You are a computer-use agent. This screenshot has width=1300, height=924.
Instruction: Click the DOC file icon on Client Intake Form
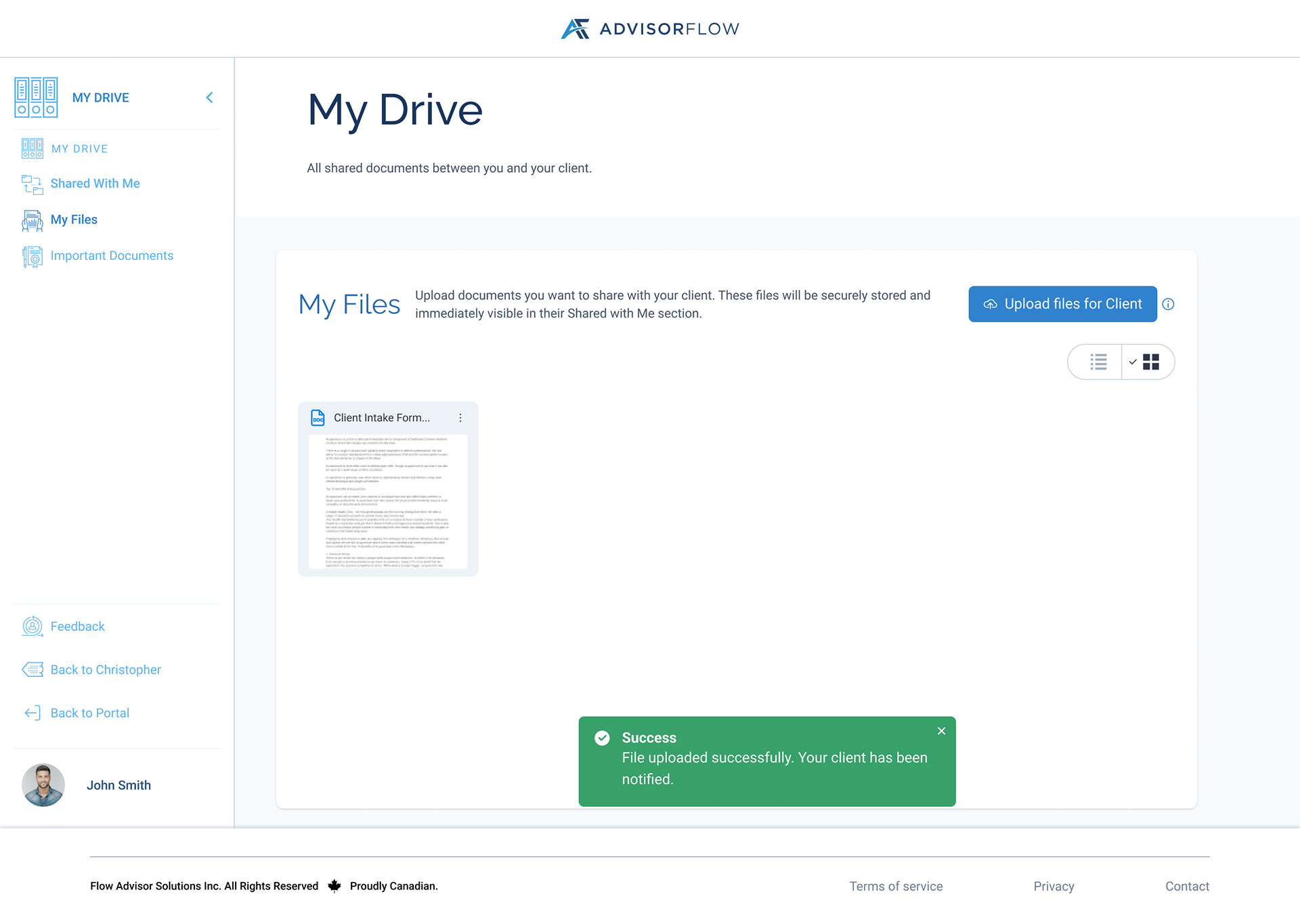318,418
